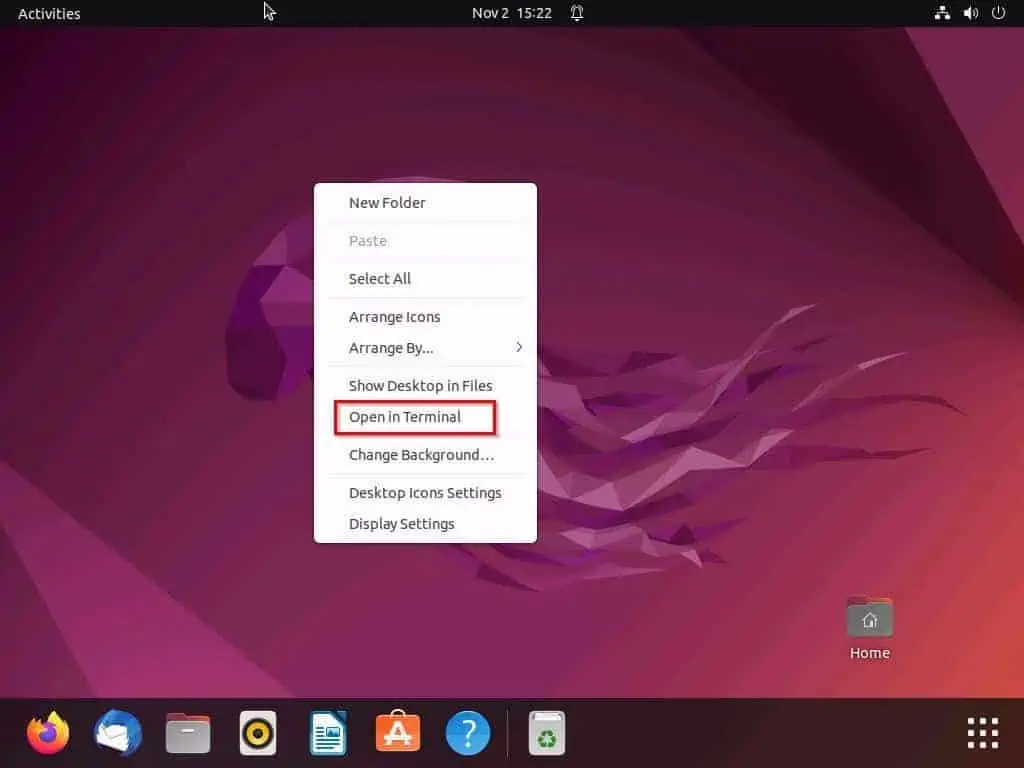Open the Home folder on the desktop
The image size is (1024, 768).
point(868,617)
